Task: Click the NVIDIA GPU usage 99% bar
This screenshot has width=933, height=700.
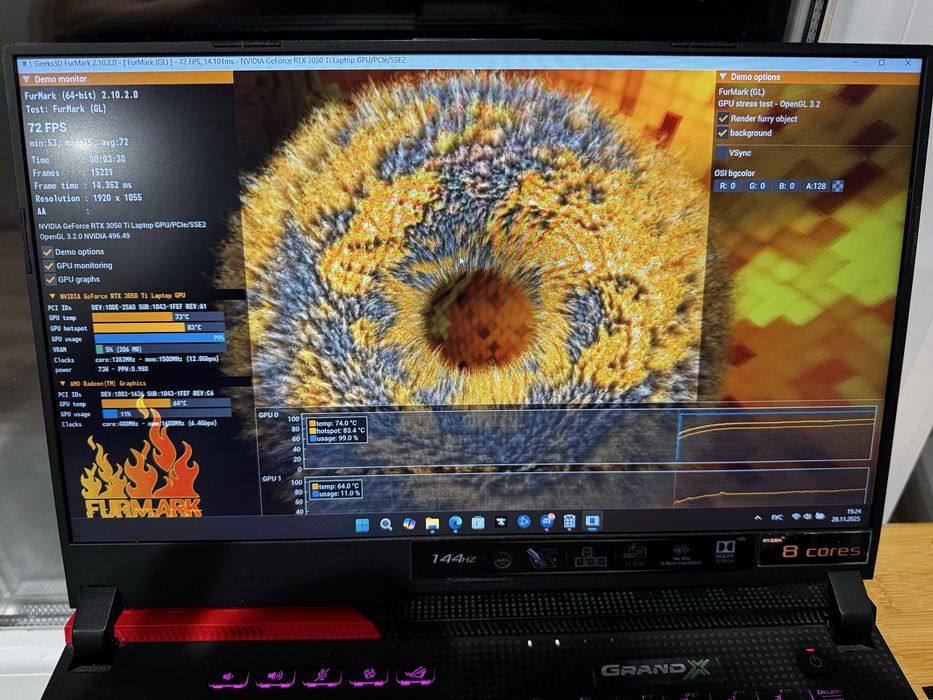Action: 160,338
